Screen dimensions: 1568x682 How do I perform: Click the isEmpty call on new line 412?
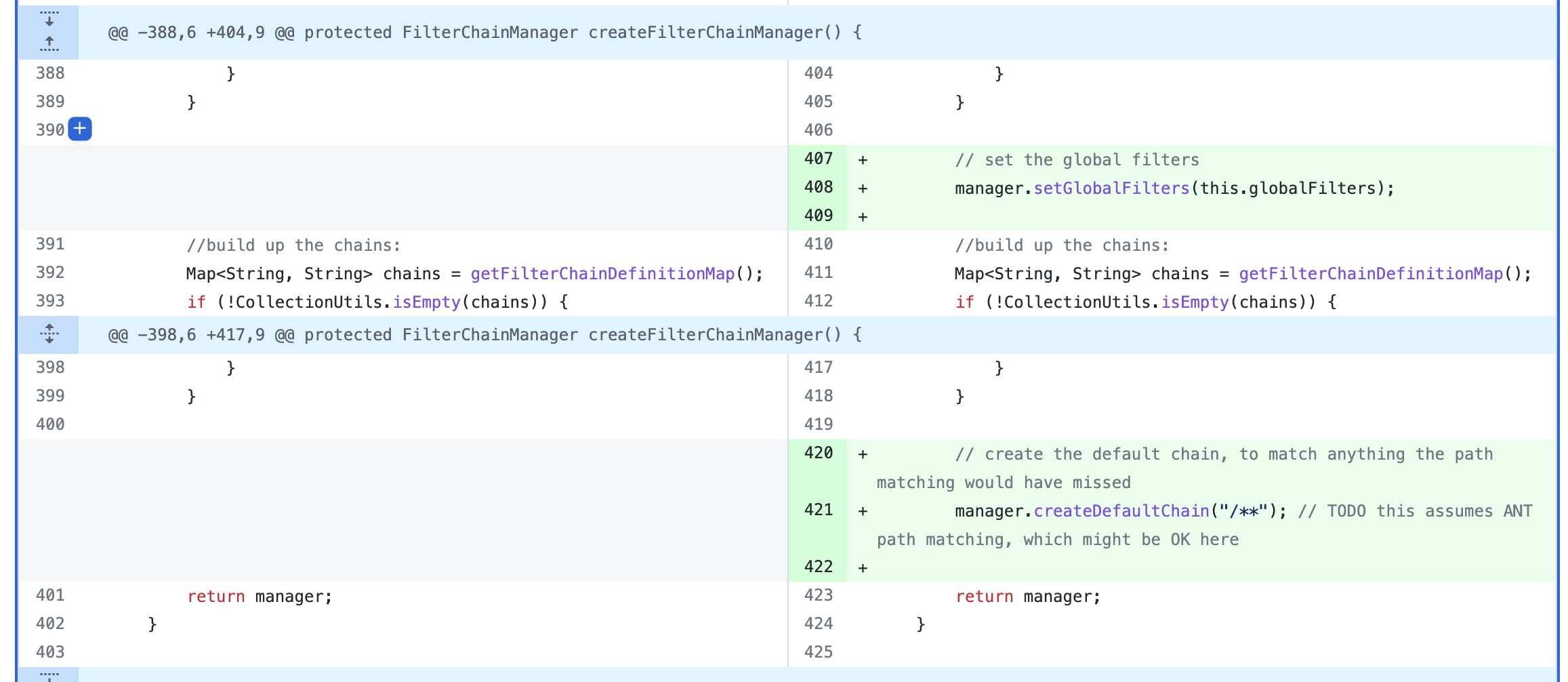[x=1195, y=302]
